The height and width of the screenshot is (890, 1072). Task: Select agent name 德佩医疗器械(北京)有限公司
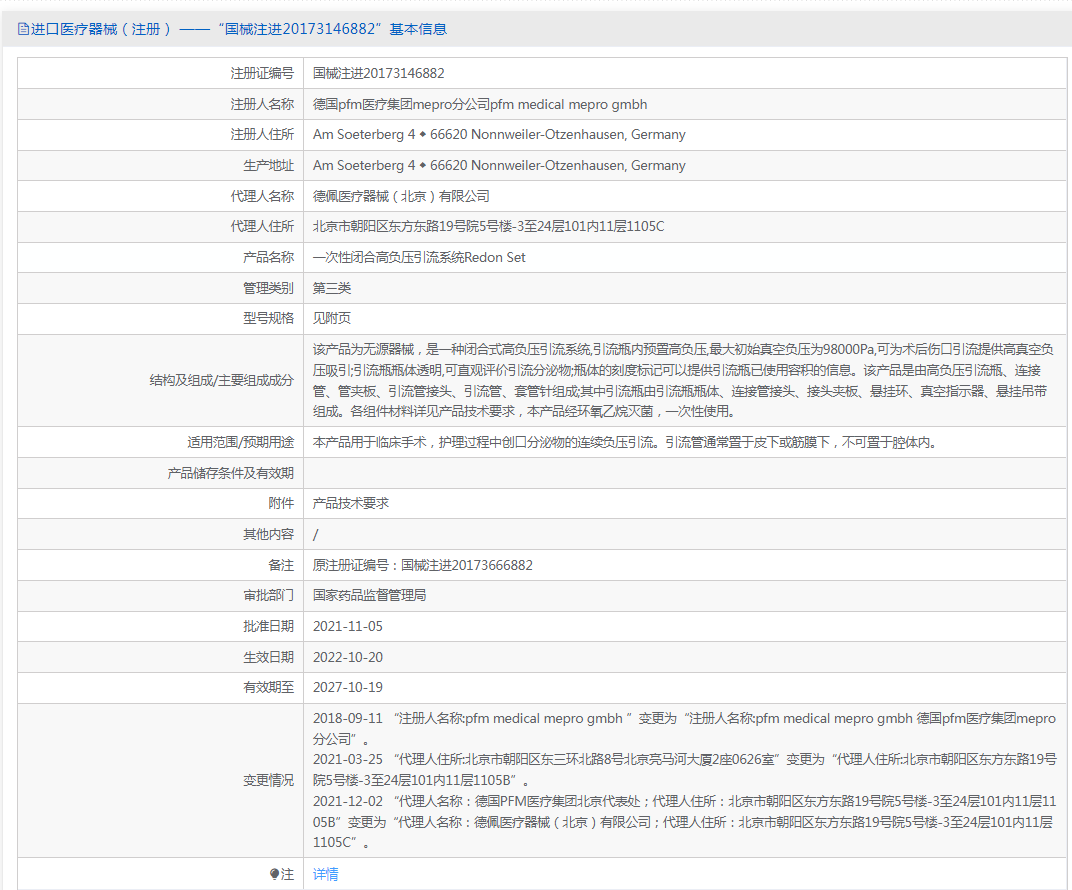pyautogui.click(x=401, y=197)
